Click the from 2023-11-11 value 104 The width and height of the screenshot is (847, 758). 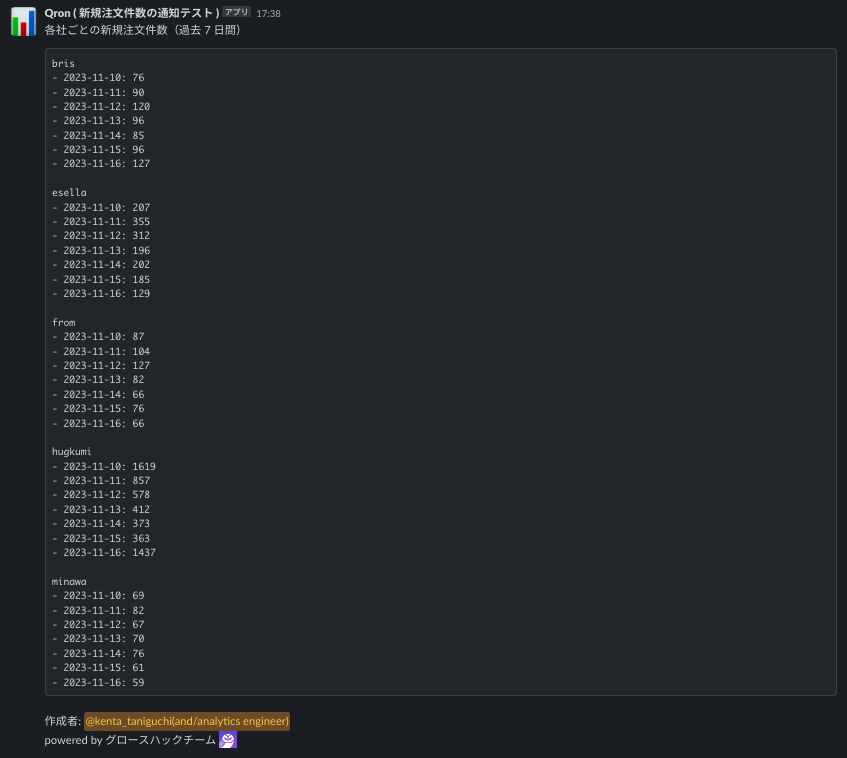(x=141, y=352)
